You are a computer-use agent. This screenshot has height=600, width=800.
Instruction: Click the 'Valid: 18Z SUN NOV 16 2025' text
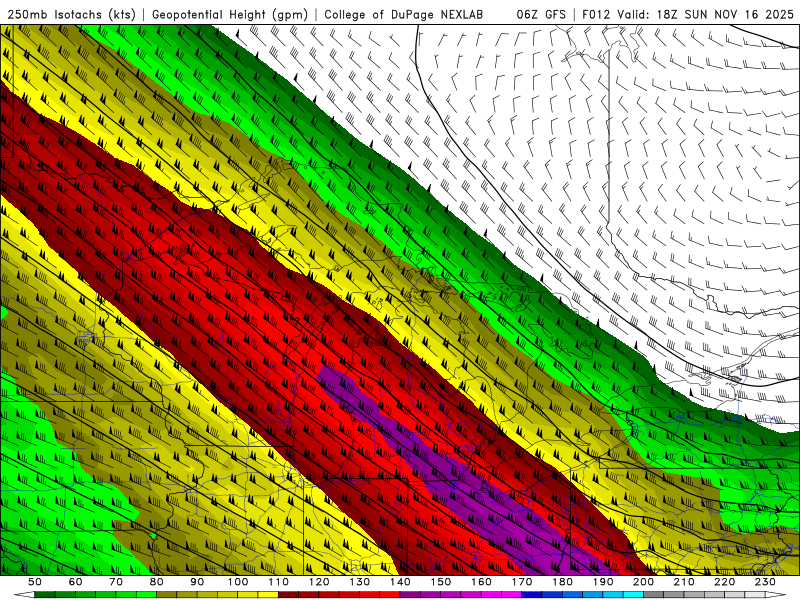[x=706, y=15]
